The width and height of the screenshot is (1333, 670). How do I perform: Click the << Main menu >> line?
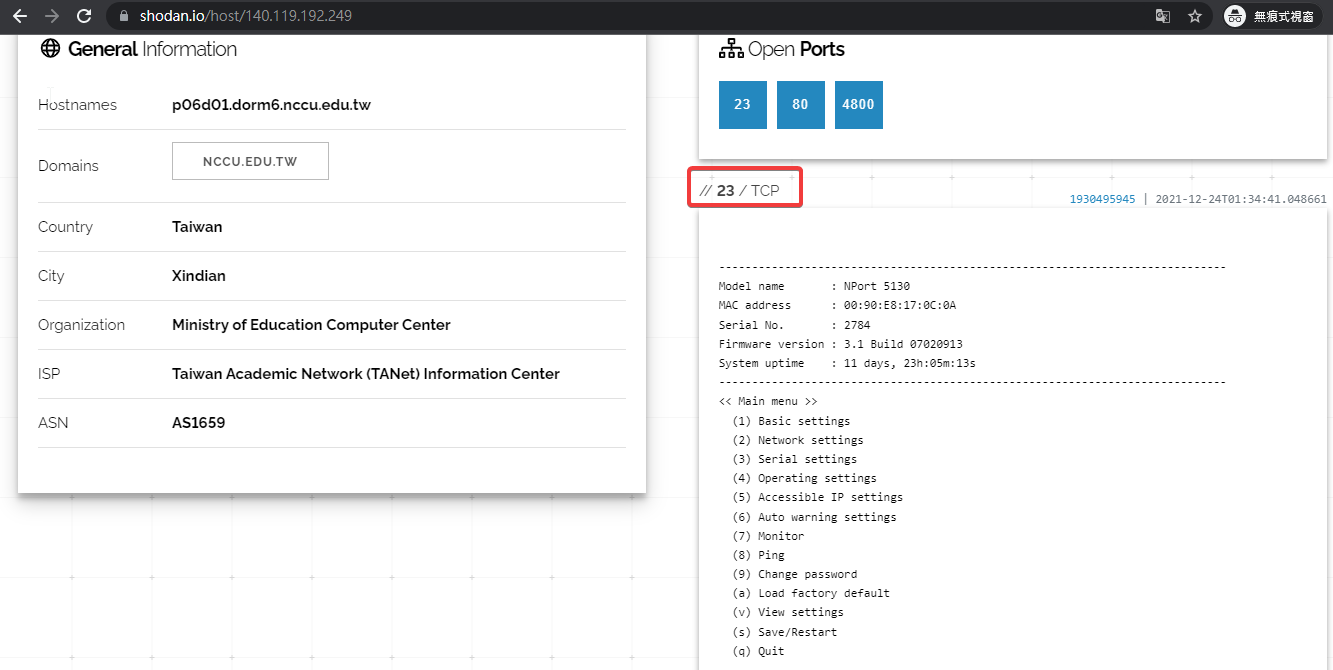pos(768,401)
